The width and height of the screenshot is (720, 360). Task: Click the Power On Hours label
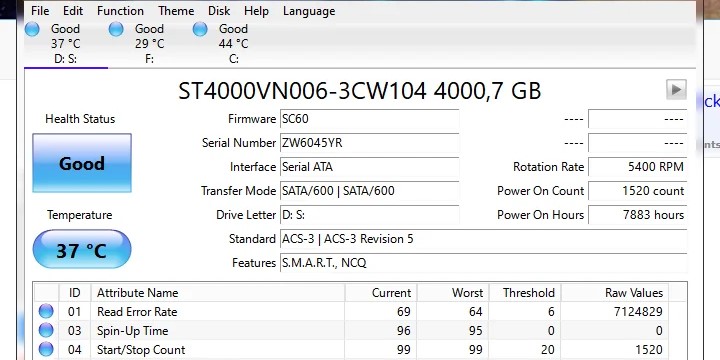(540, 214)
